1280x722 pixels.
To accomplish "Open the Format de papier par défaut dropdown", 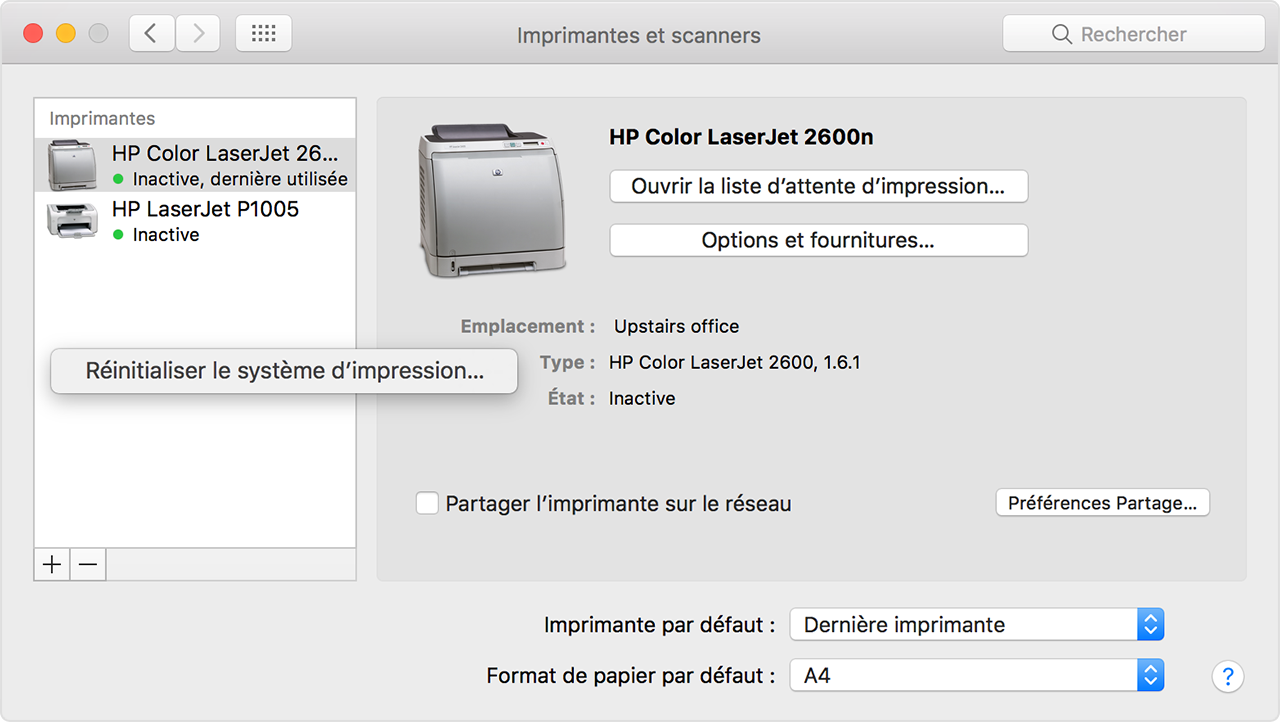I will click(x=977, y=675).
